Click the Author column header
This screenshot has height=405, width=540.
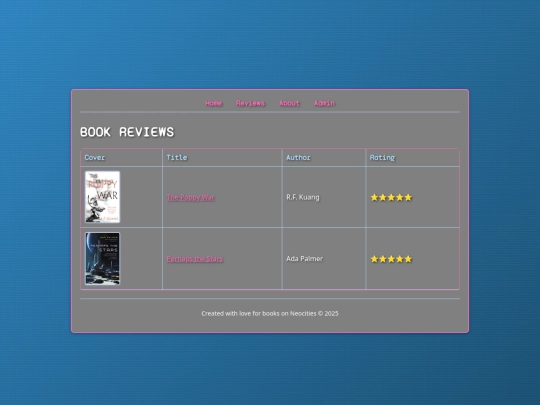click(x=324, y=158)
